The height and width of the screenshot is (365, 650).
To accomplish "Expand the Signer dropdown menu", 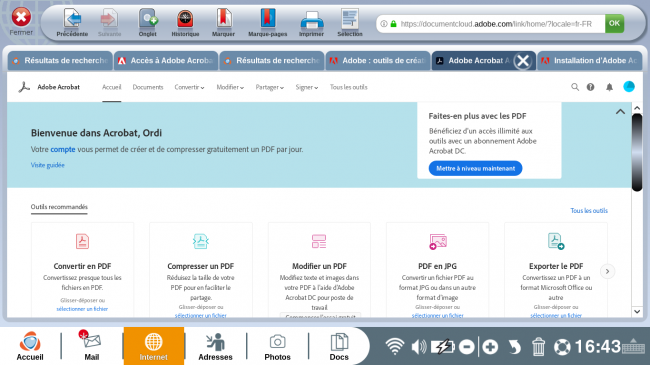I will point(307,87).
